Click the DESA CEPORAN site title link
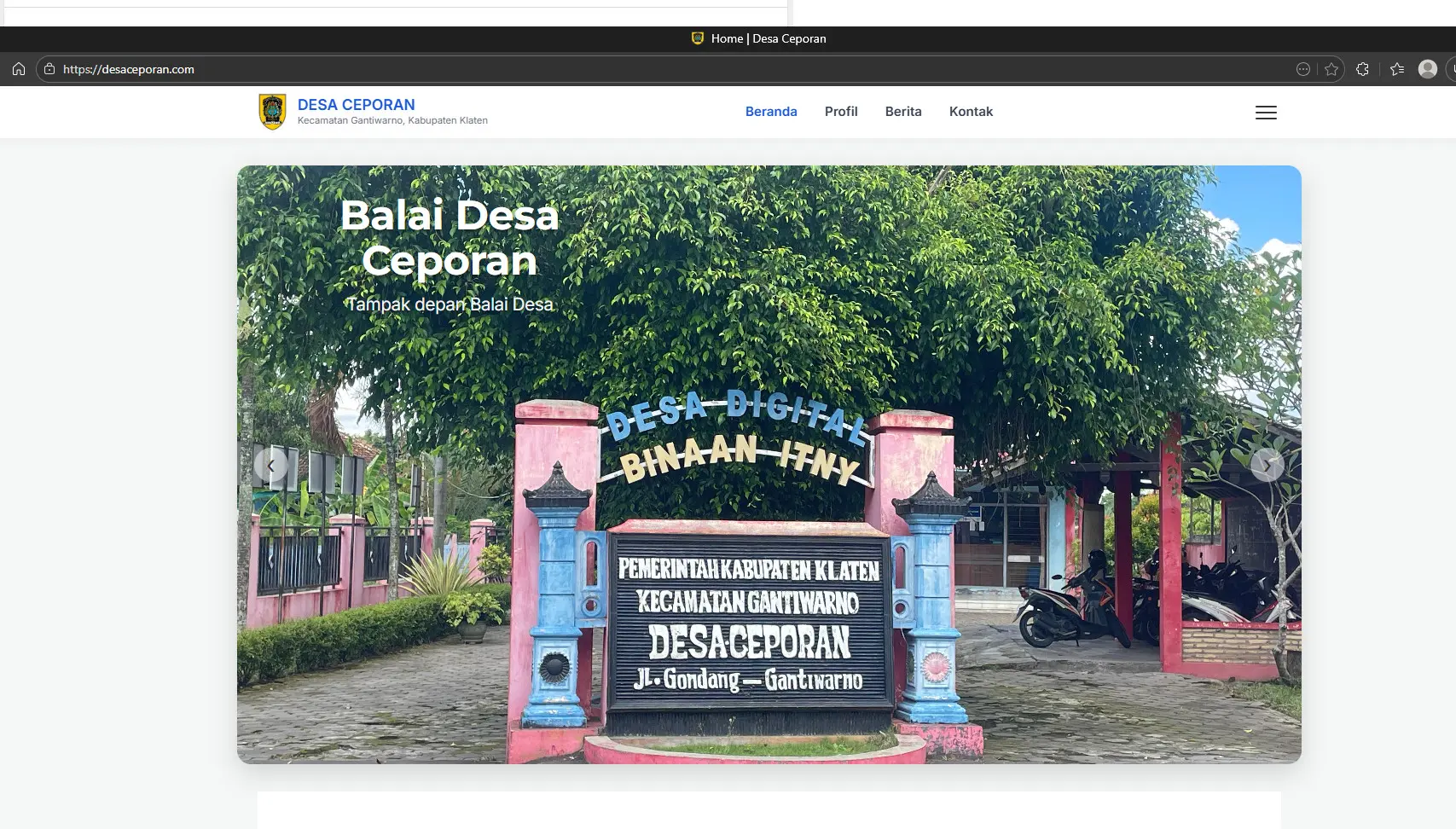Screen dimensions: 1456x829 coord(356,105)
